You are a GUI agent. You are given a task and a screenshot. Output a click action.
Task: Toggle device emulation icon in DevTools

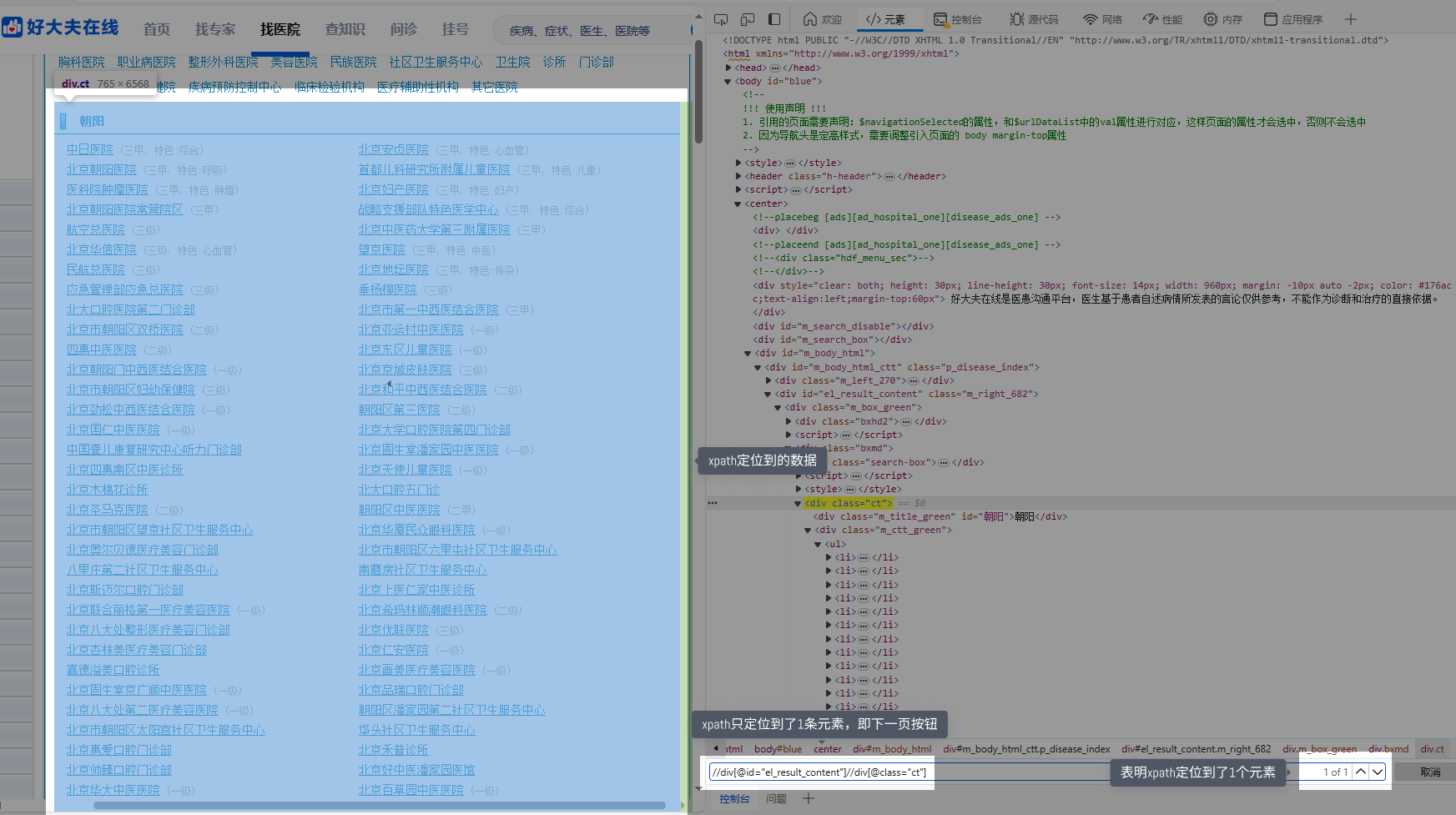tap(748, 19)
